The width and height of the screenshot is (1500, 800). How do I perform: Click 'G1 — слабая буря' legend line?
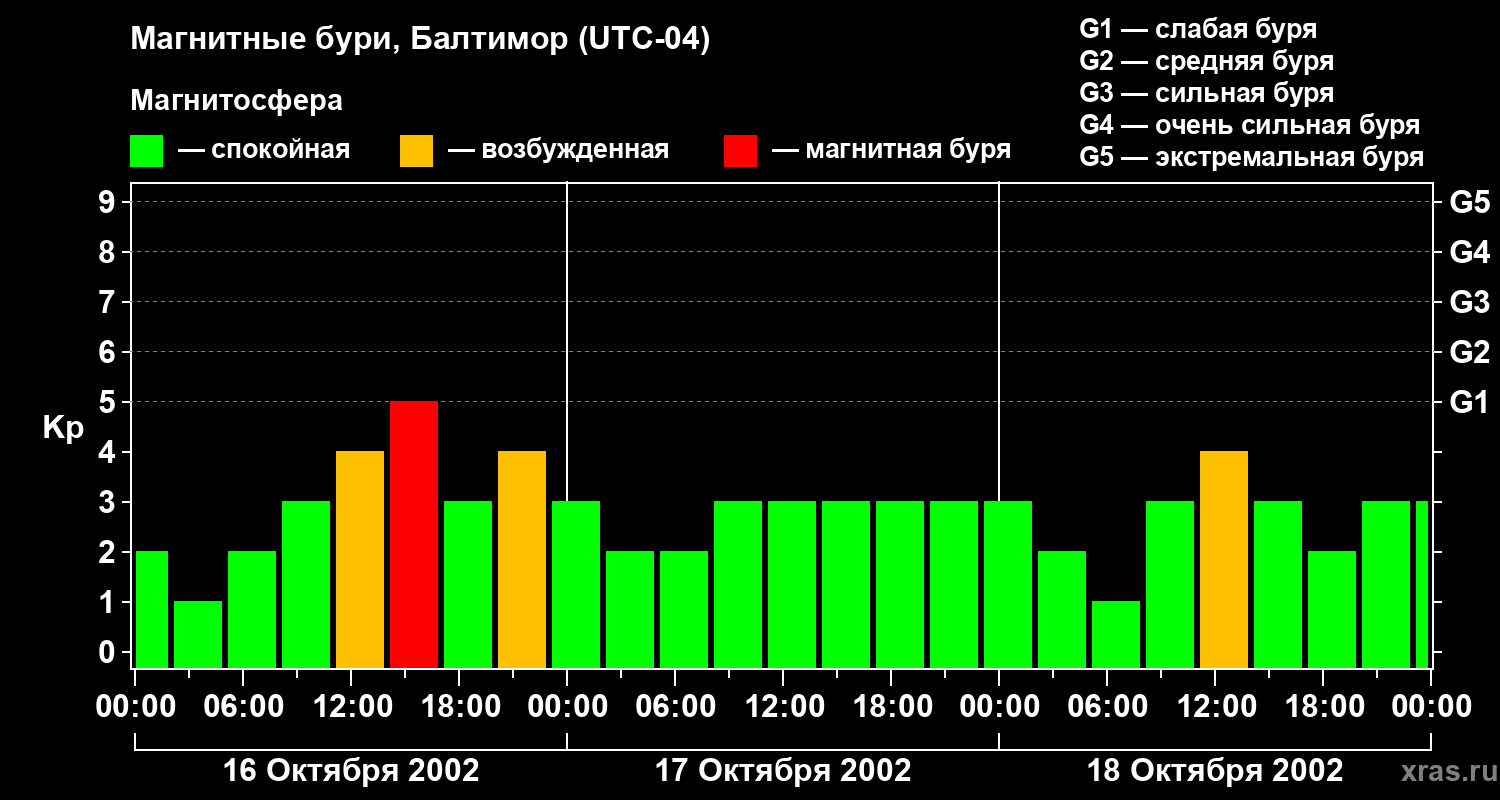(1198, 29)
